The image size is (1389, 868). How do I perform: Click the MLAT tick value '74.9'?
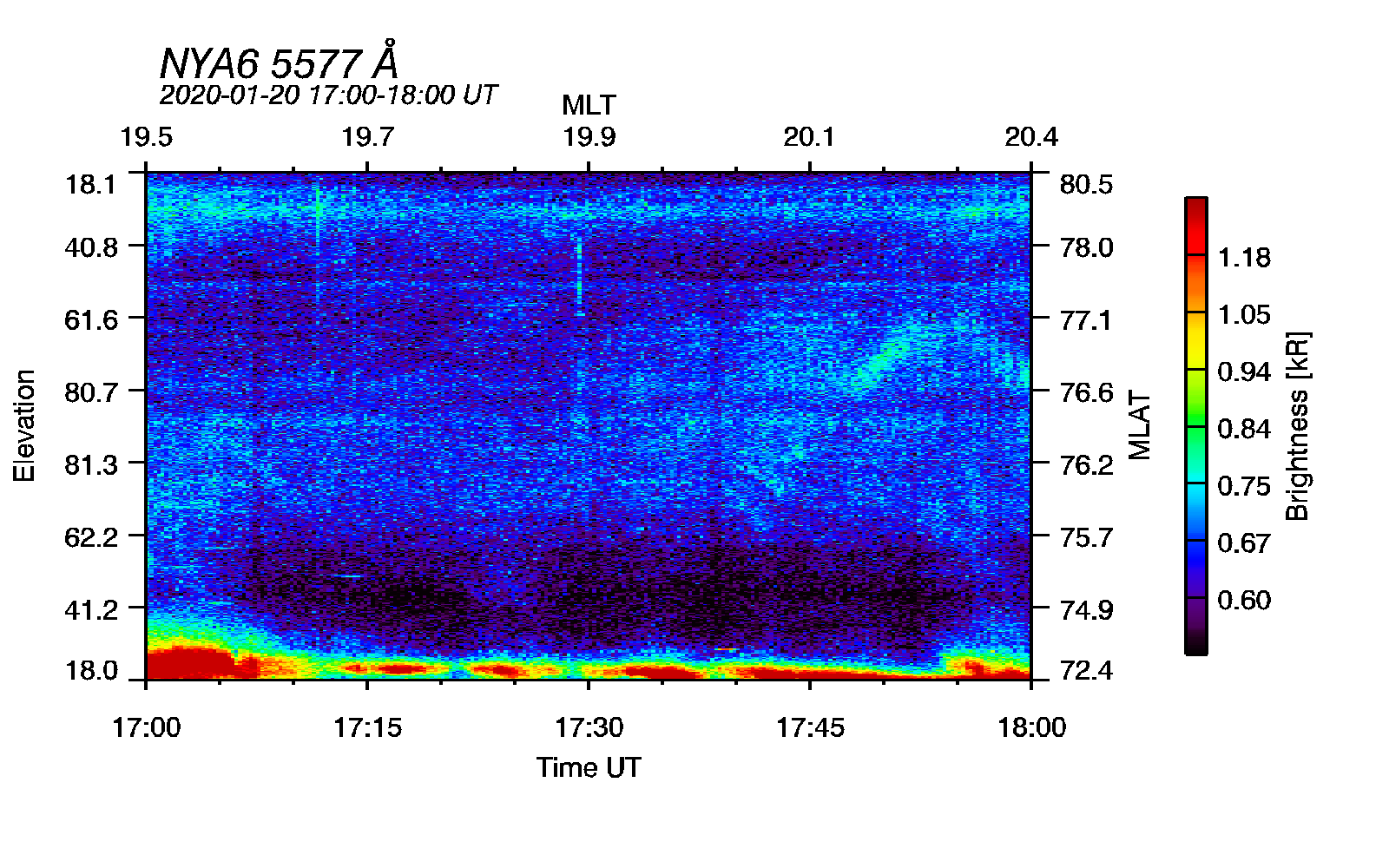1086,609
